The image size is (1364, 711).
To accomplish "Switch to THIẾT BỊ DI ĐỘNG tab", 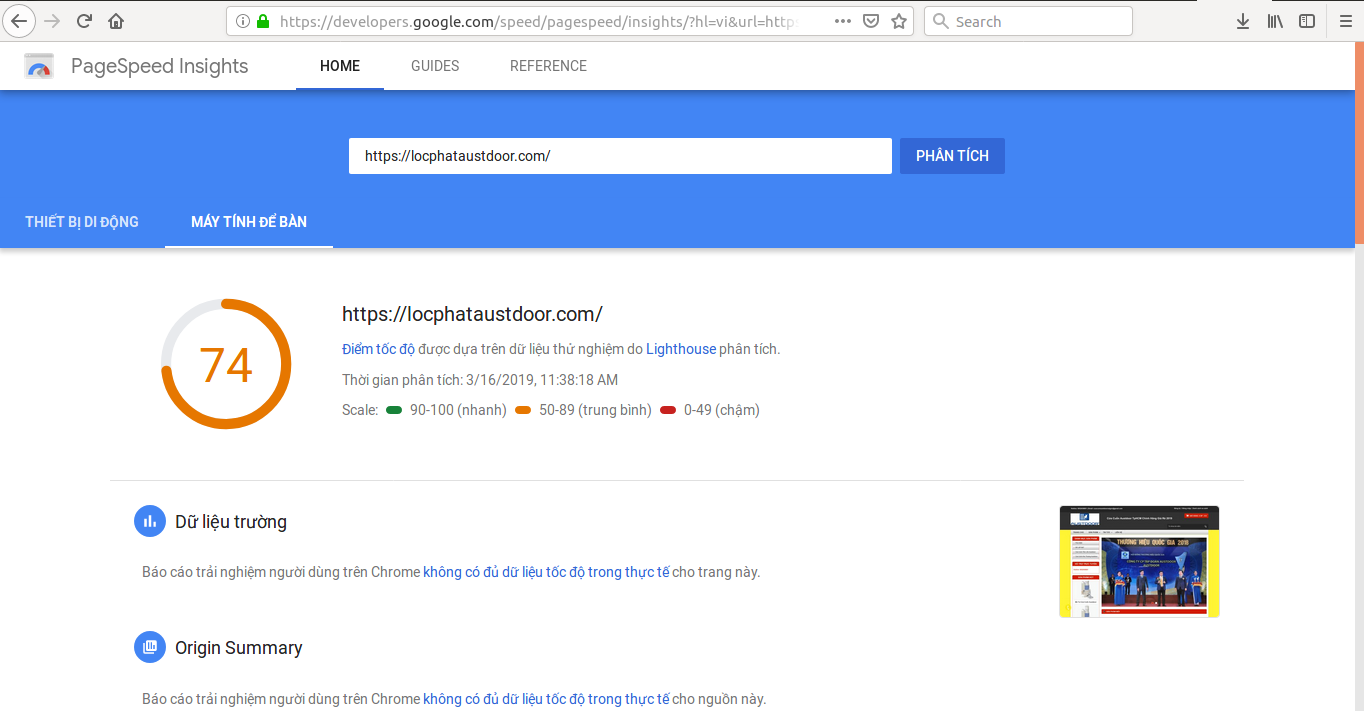I will tap(82, 222).
